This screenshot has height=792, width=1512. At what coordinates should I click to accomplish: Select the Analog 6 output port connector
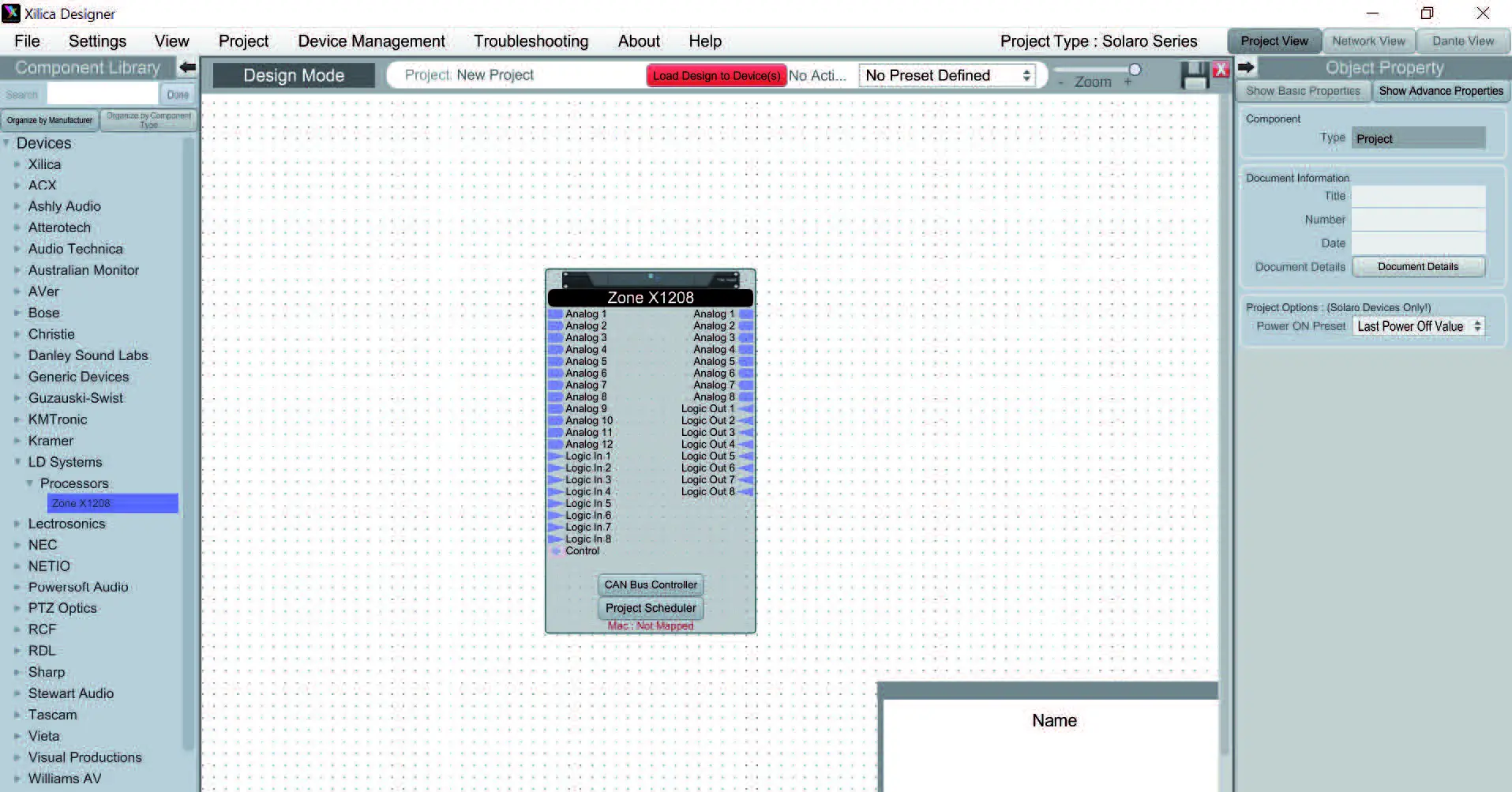pos(746,373)
